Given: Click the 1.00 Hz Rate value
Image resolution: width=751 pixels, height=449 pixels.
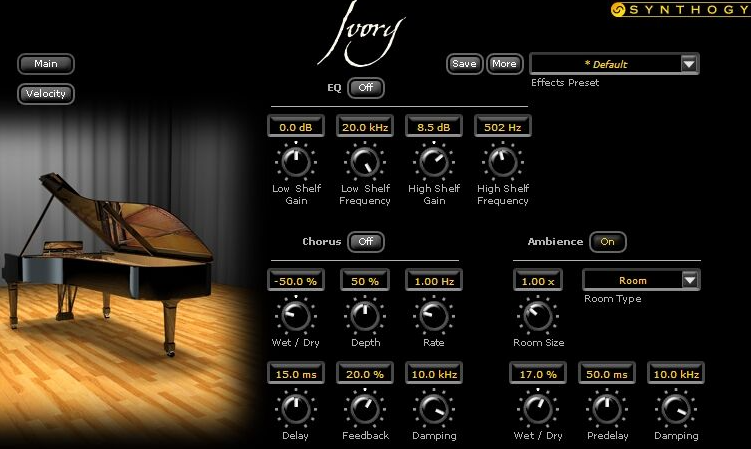Looking at the screenshot, I should click(434, 281).
